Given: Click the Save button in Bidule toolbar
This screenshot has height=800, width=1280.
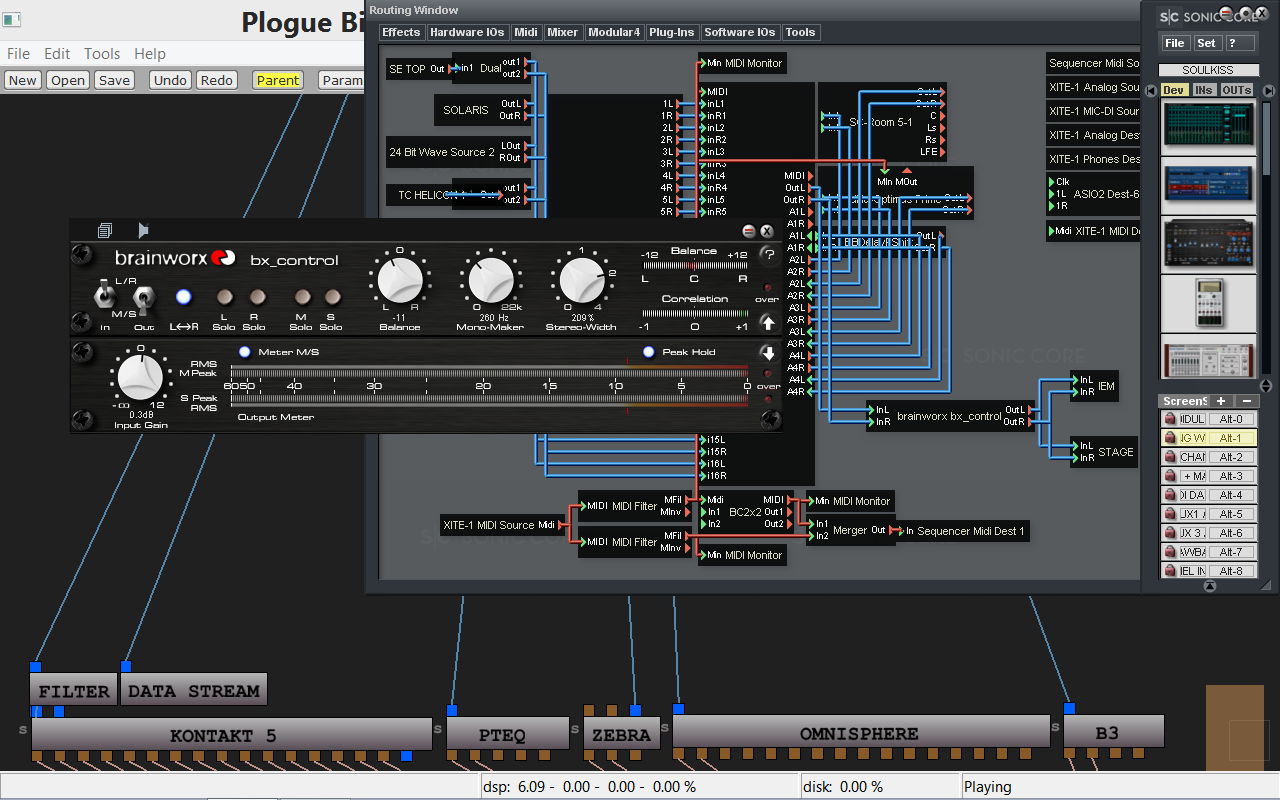Looking at the screenshot, I should 114,80.
